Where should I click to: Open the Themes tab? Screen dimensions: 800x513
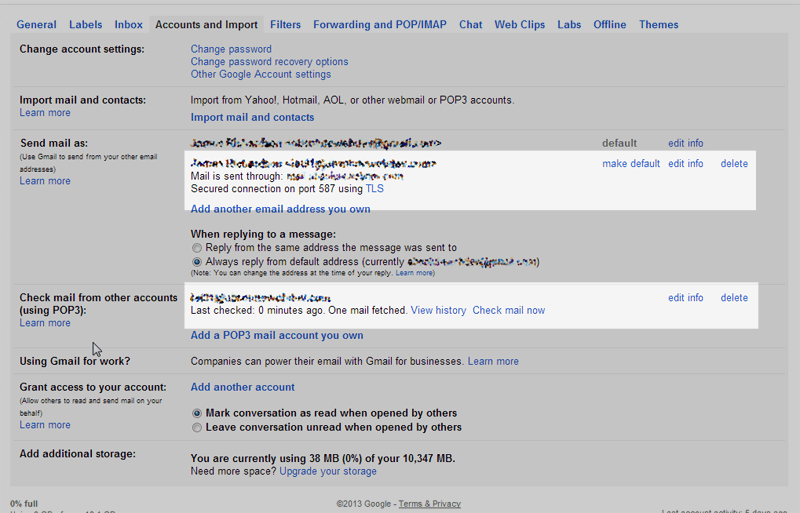[659, 25]
